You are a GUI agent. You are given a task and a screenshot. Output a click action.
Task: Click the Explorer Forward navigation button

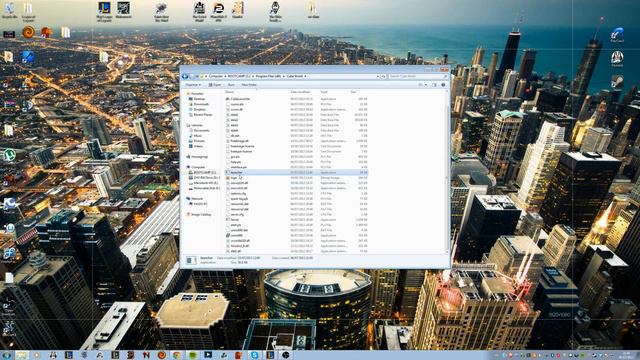[192, 76]
